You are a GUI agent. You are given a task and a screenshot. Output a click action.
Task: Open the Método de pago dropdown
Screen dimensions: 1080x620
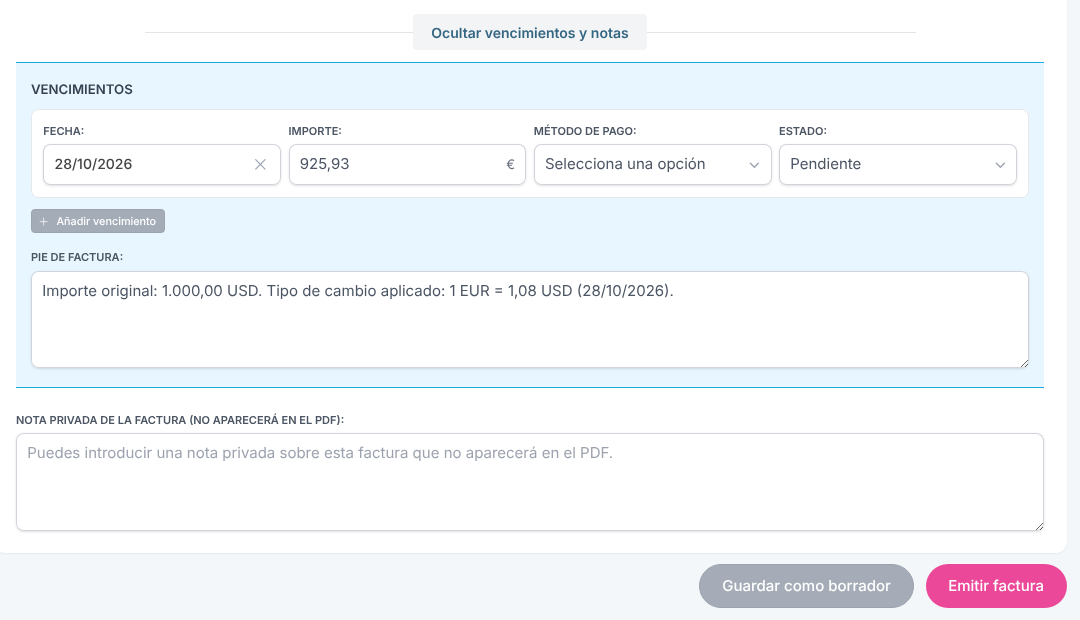652,165
